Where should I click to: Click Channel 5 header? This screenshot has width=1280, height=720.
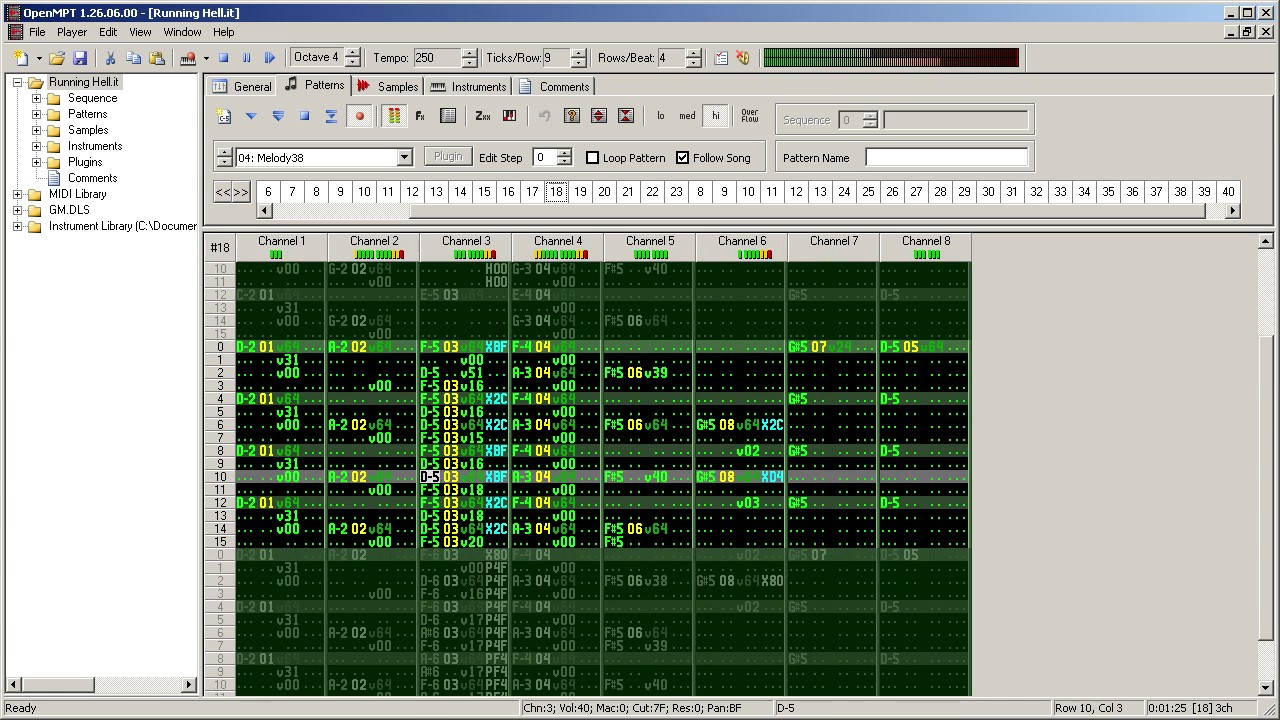(x=649, y=247)
